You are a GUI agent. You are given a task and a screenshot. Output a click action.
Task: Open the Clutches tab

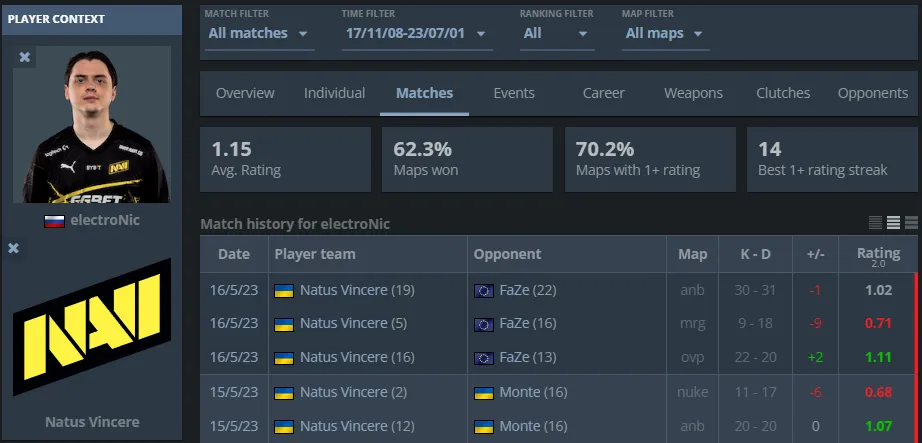point(783,93)
